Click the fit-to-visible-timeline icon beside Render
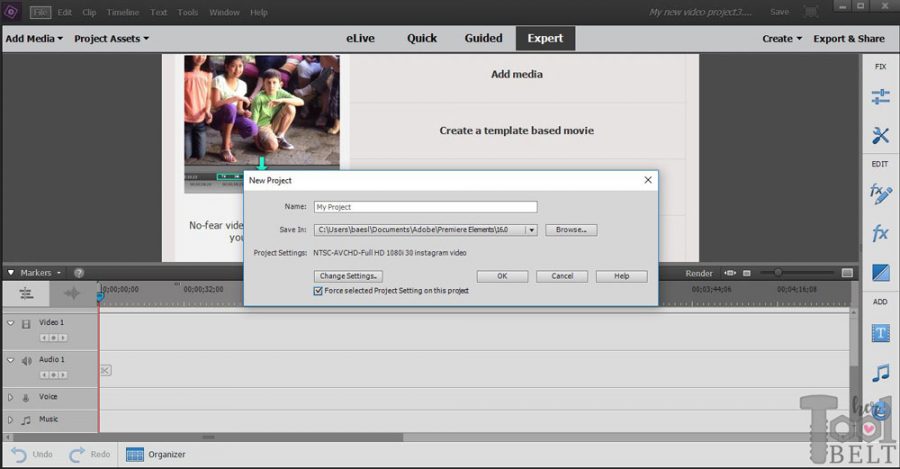The width and height of the screenshot is (900, 469). click(x=730, y=273)
